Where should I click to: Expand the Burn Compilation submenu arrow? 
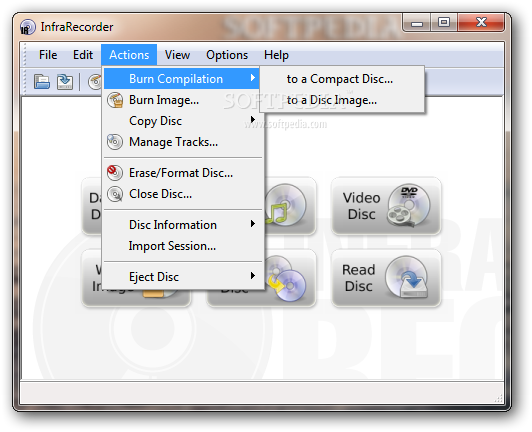252,78
